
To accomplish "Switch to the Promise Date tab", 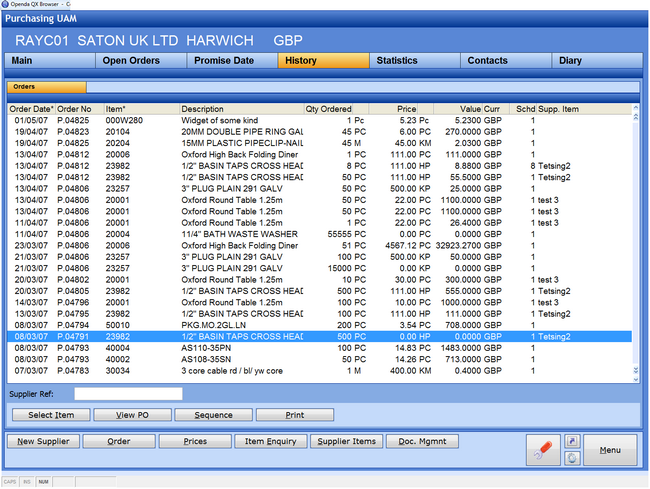I will (233, 61).
